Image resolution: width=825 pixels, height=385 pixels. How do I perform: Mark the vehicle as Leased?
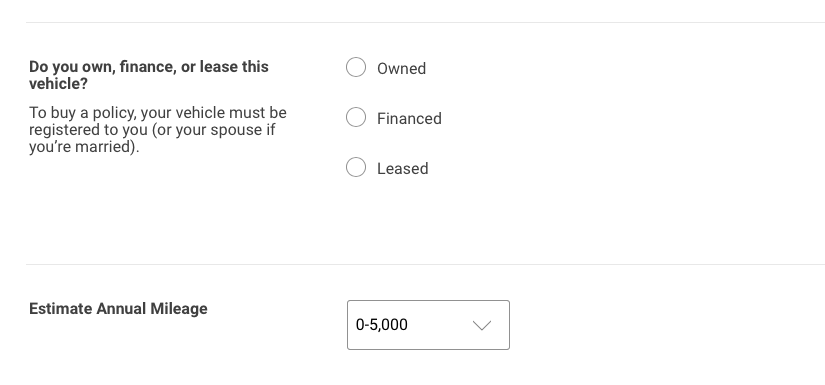point(356,167)
